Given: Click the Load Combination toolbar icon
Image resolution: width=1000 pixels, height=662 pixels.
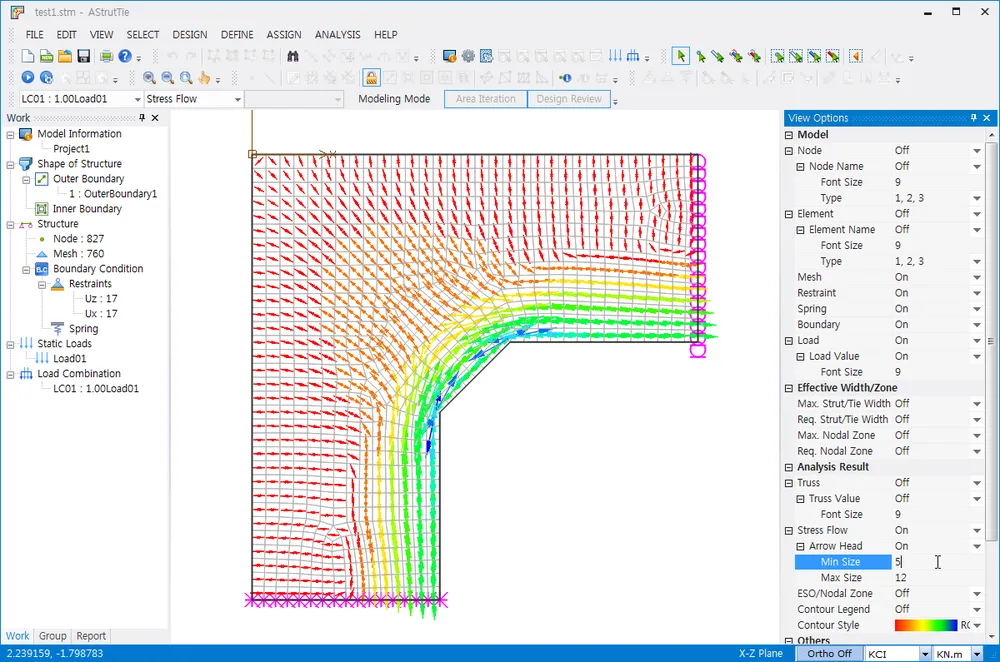Looking at the screenshot, I should [633, 56].
